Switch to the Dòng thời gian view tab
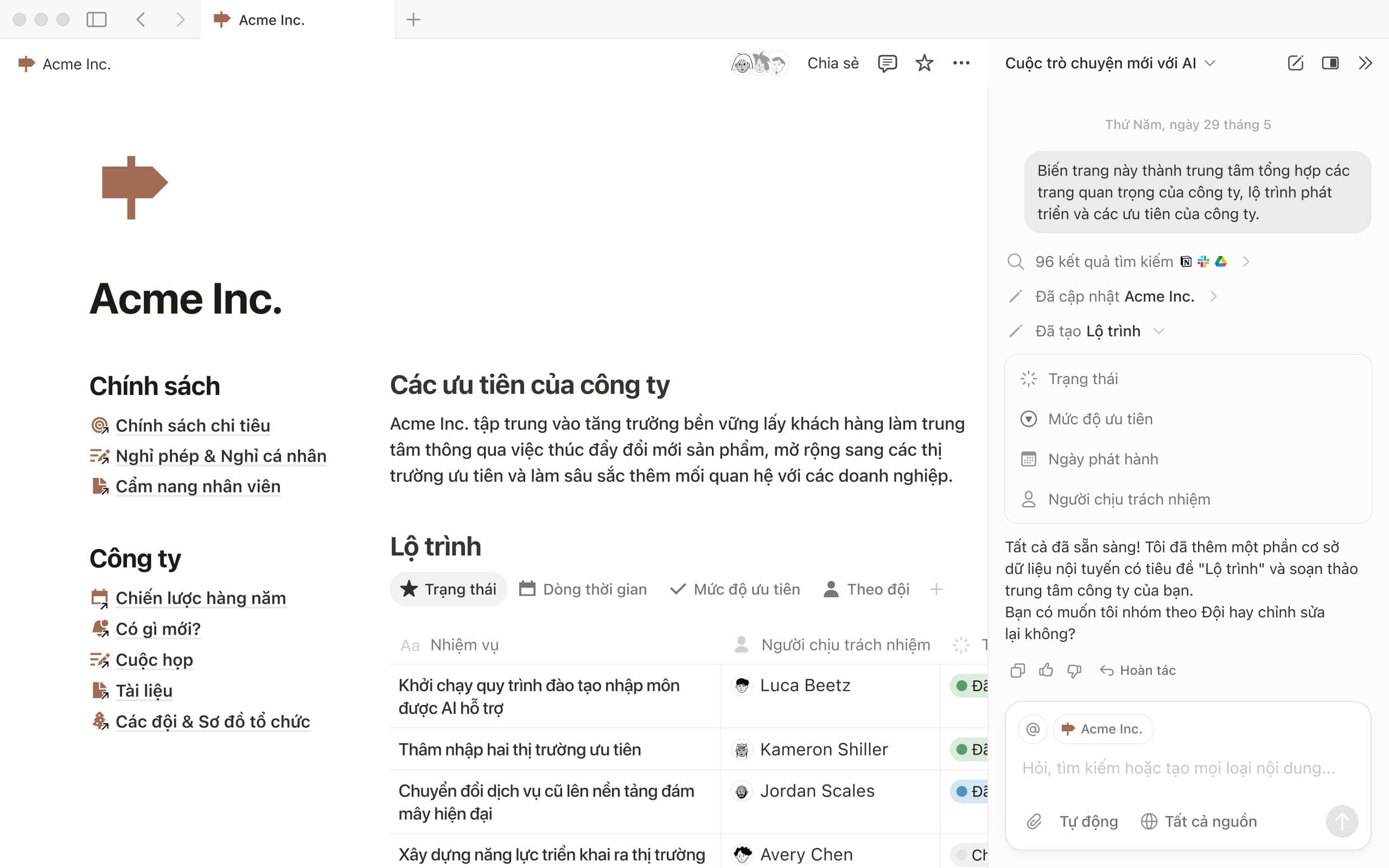Viewport: 1389px width, 868px height. [584, 589]
